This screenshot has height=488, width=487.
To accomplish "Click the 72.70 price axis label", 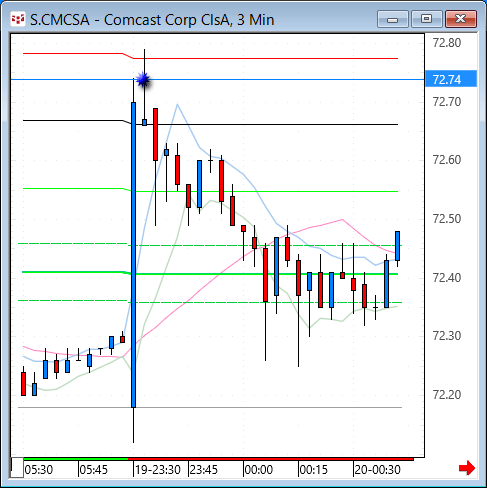I will (447, 101).
